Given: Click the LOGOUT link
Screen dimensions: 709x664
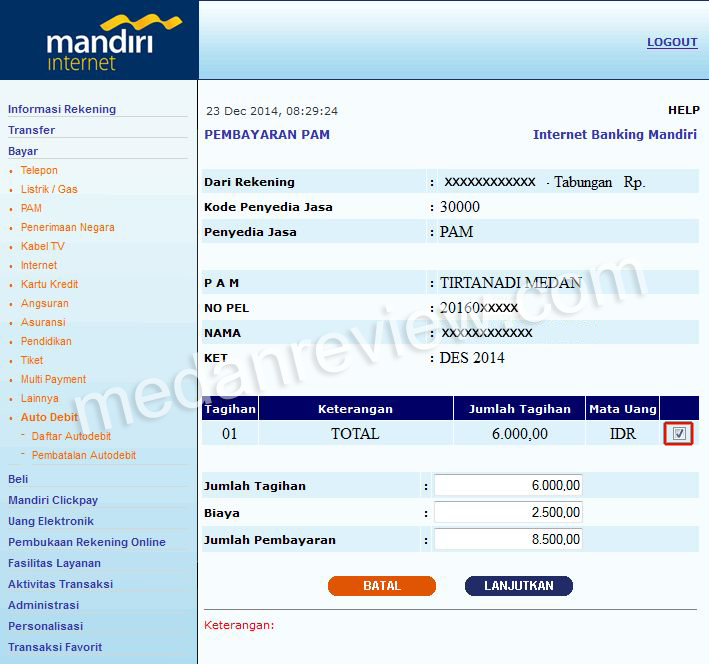Looking at the screenshot, I should [672, 42].
